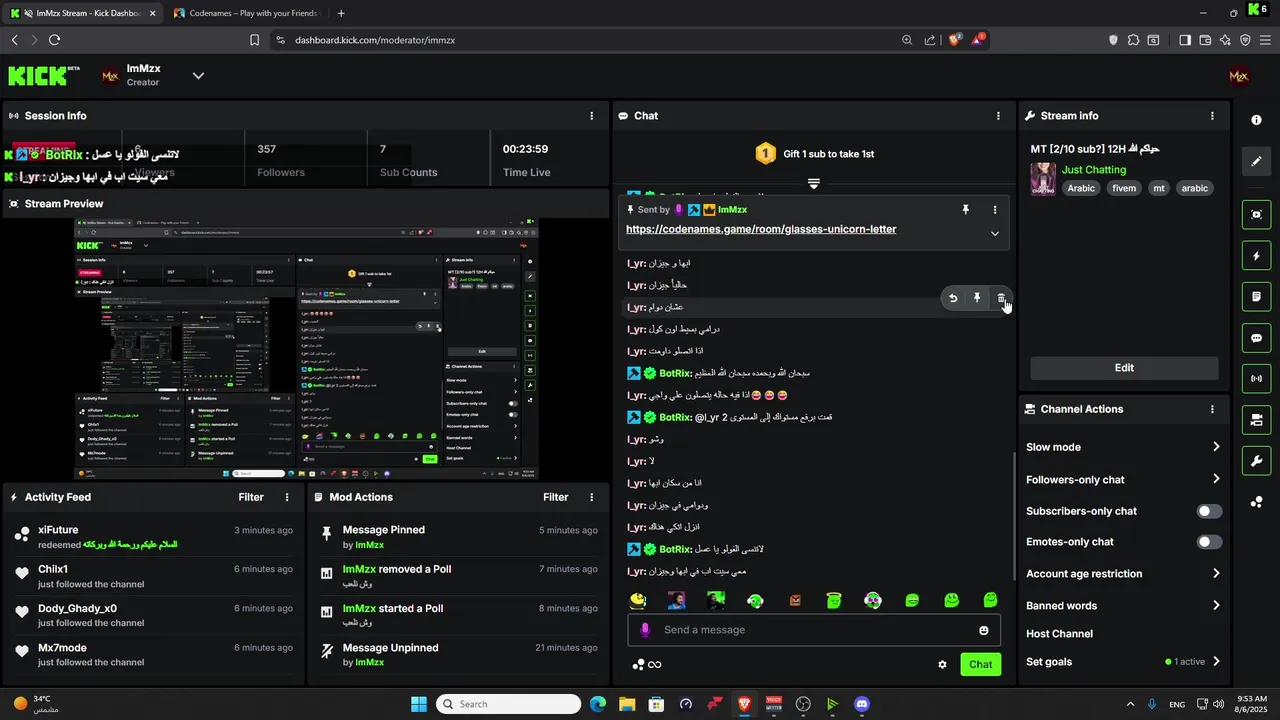Click the info icon in right sidebar

coord(1256,120)
